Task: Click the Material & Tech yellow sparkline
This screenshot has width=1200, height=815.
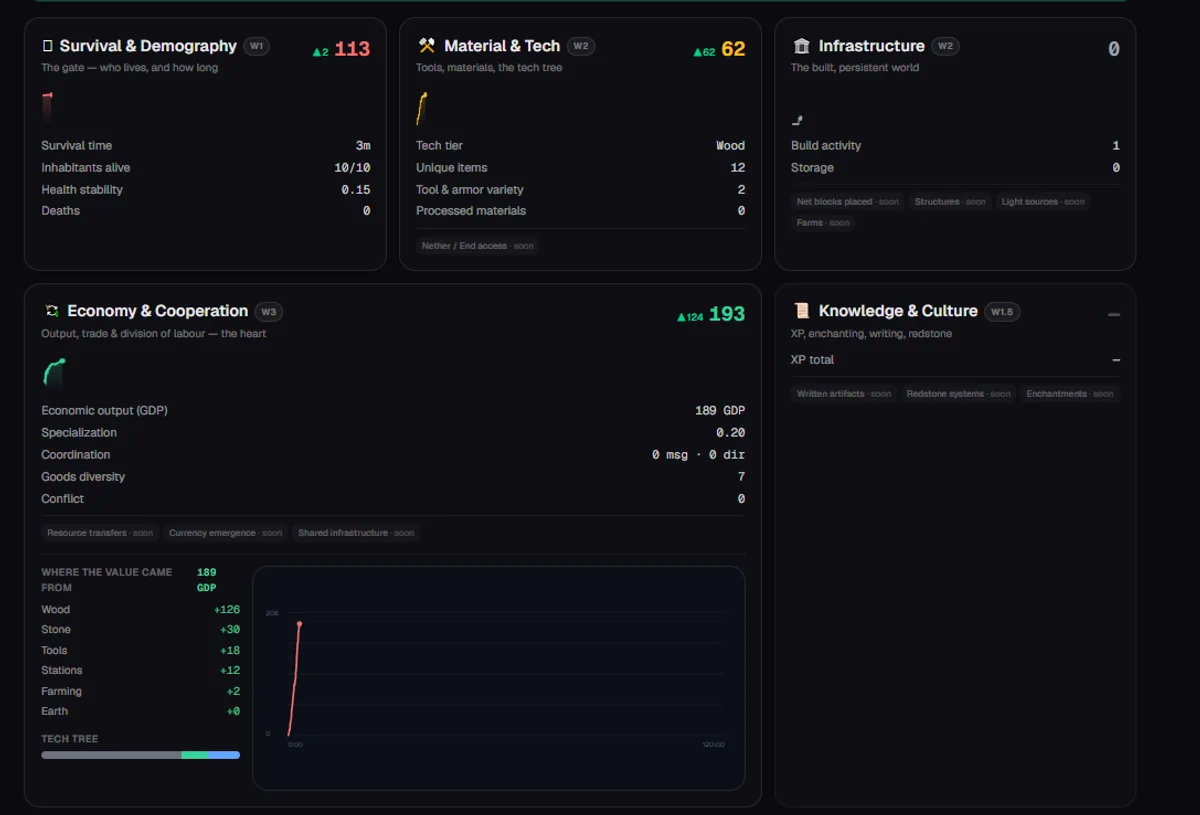Action: pos(422,108)
